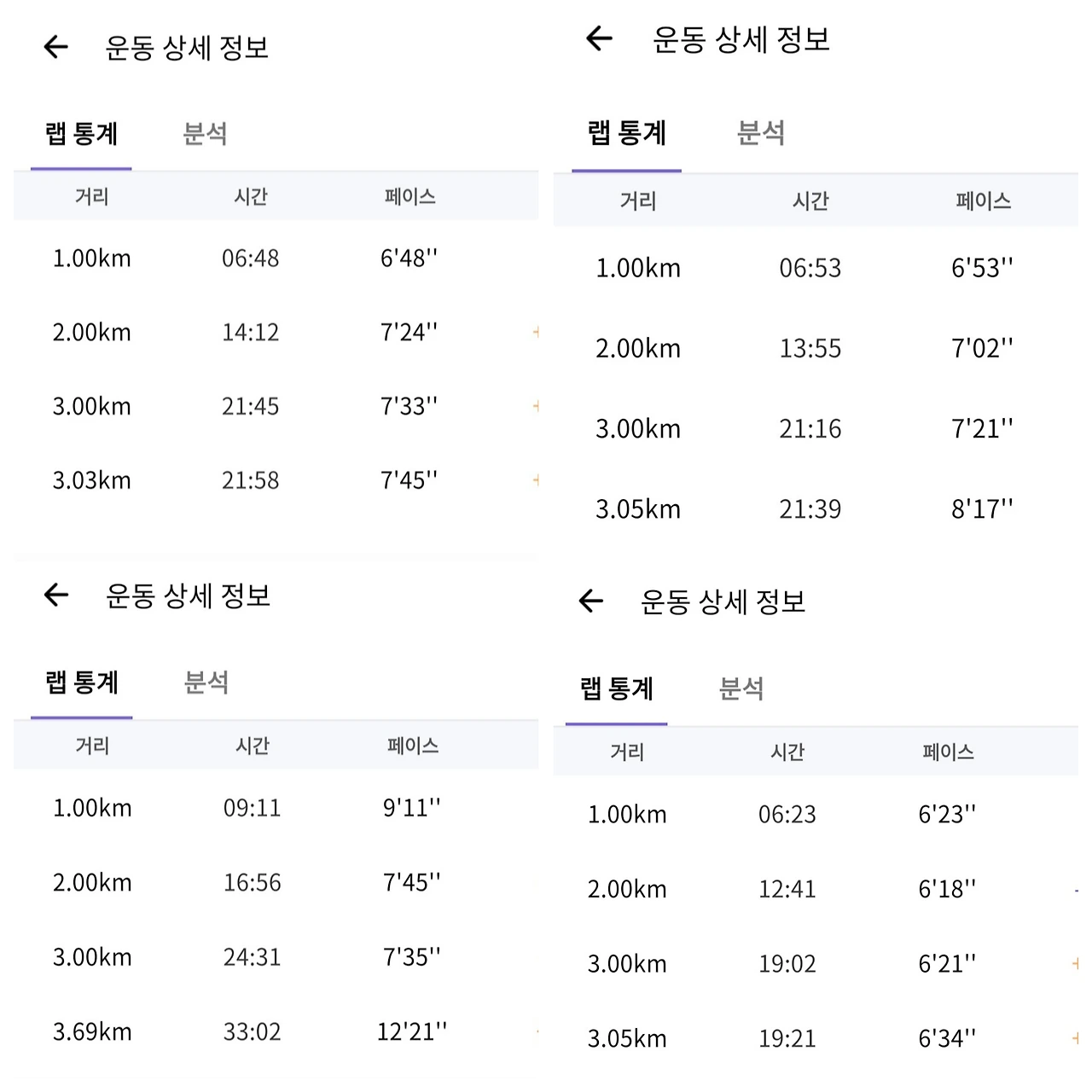Go back from the screen with the 06:48 lap
The width and height of the screenshot is (1092, 1092).
pyautogui.click(x=56, y=47)
